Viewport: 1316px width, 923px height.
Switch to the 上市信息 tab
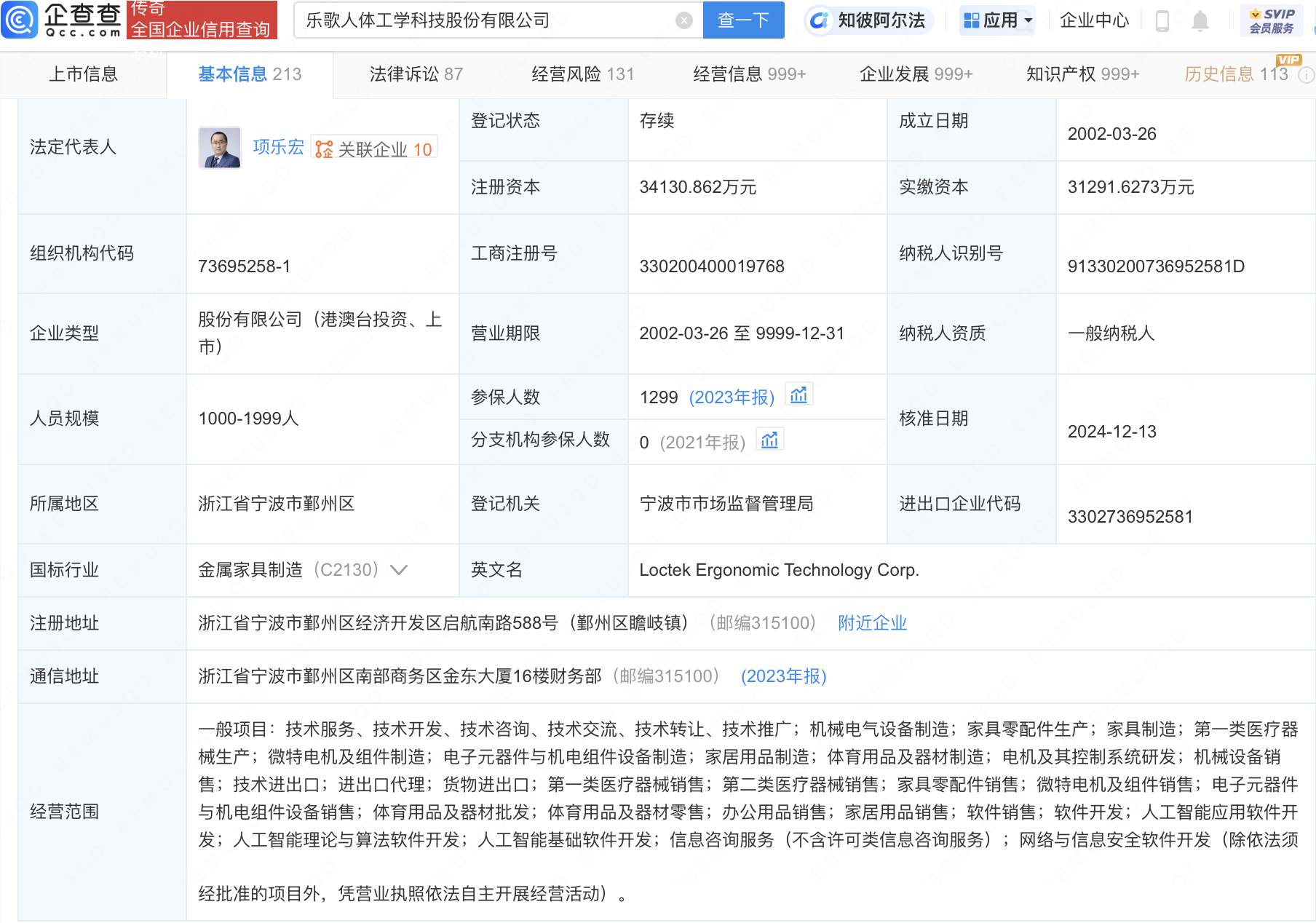(x=83, y=74)
